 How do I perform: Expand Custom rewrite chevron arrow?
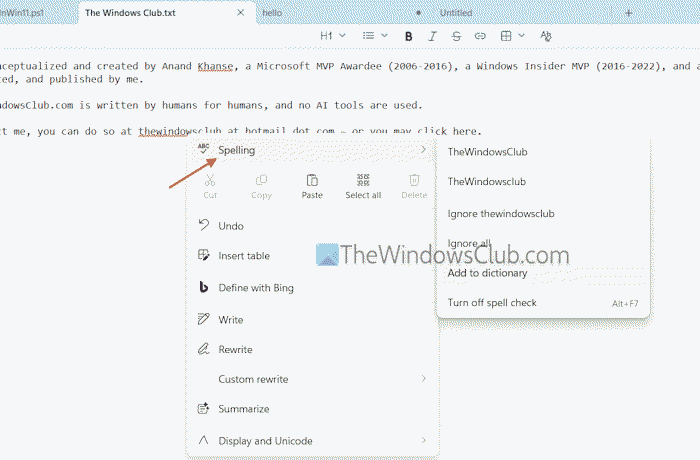point(423,379)
